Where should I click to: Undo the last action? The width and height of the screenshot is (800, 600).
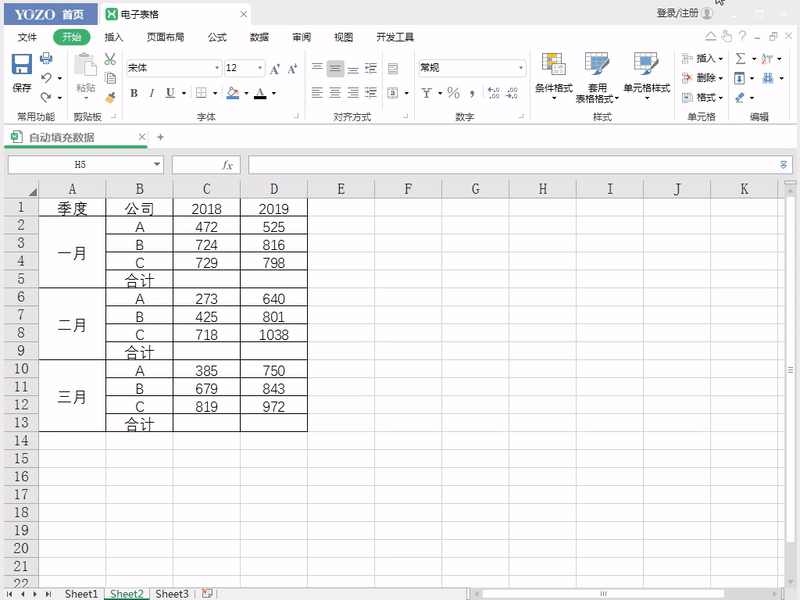pos(46,78)
